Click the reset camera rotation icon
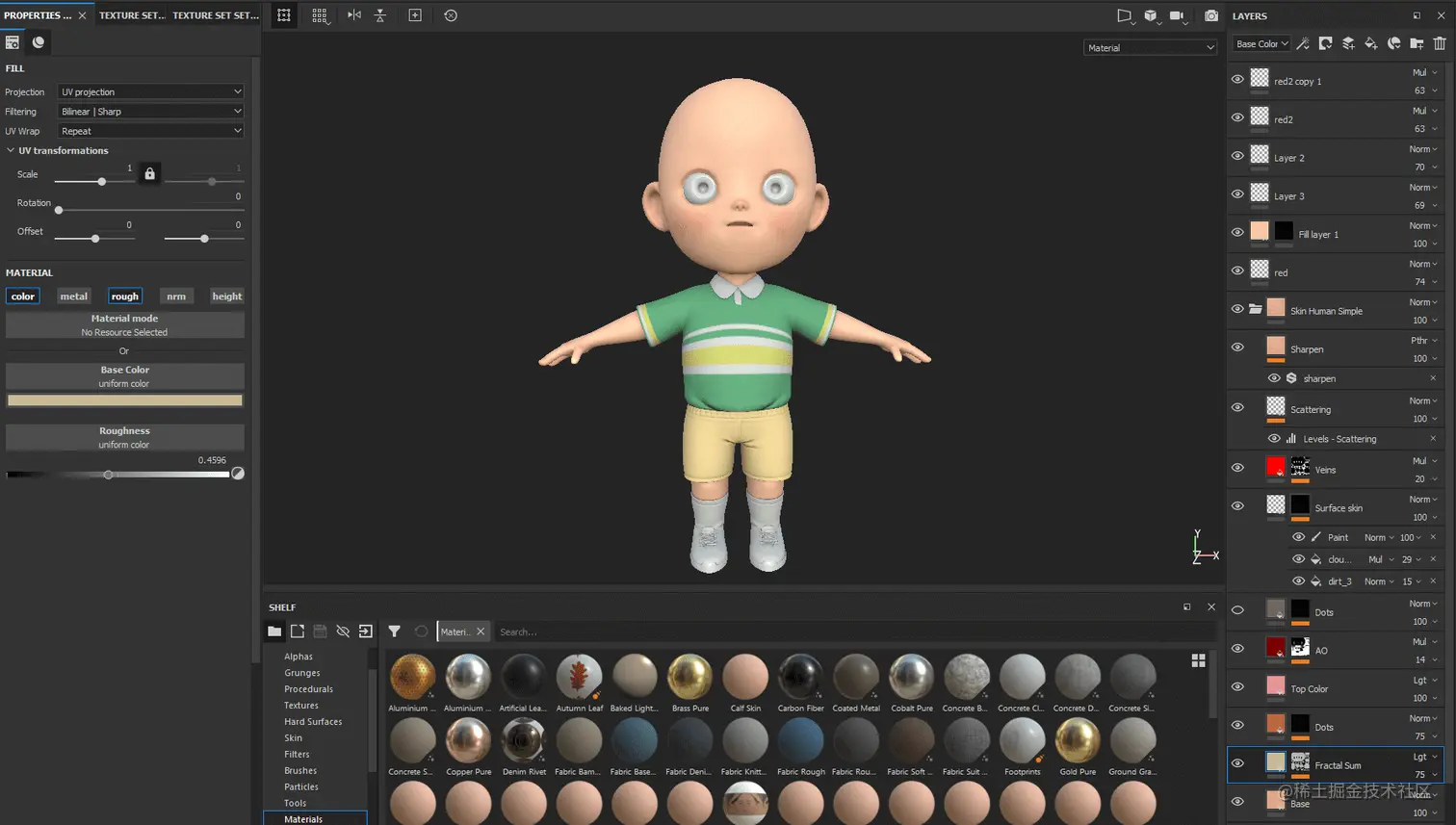The height and width of the screenshot is (825, 1456). [x=451, y=15]
